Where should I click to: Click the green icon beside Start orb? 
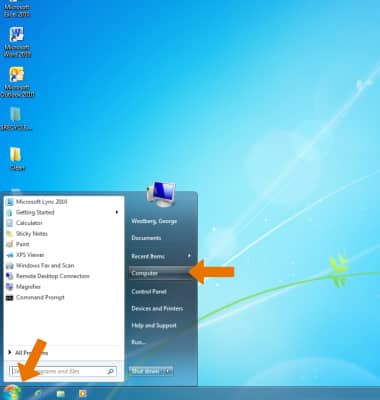pos(37,394)
